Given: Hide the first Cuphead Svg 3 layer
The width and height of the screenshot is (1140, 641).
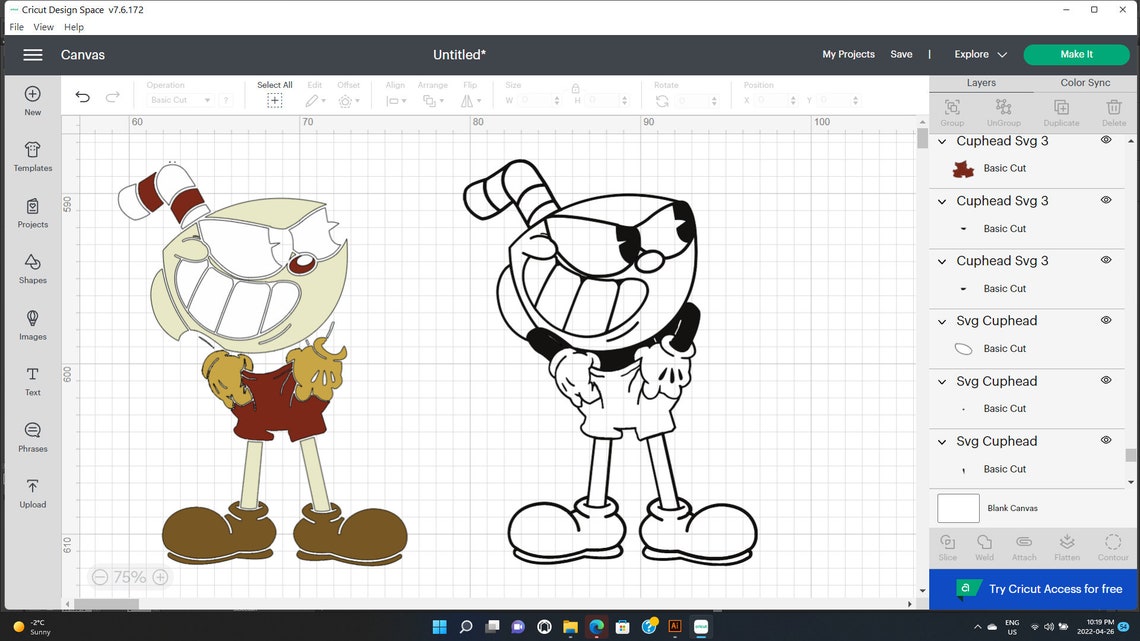Looking at the screenshot, I should (1106, 140).
